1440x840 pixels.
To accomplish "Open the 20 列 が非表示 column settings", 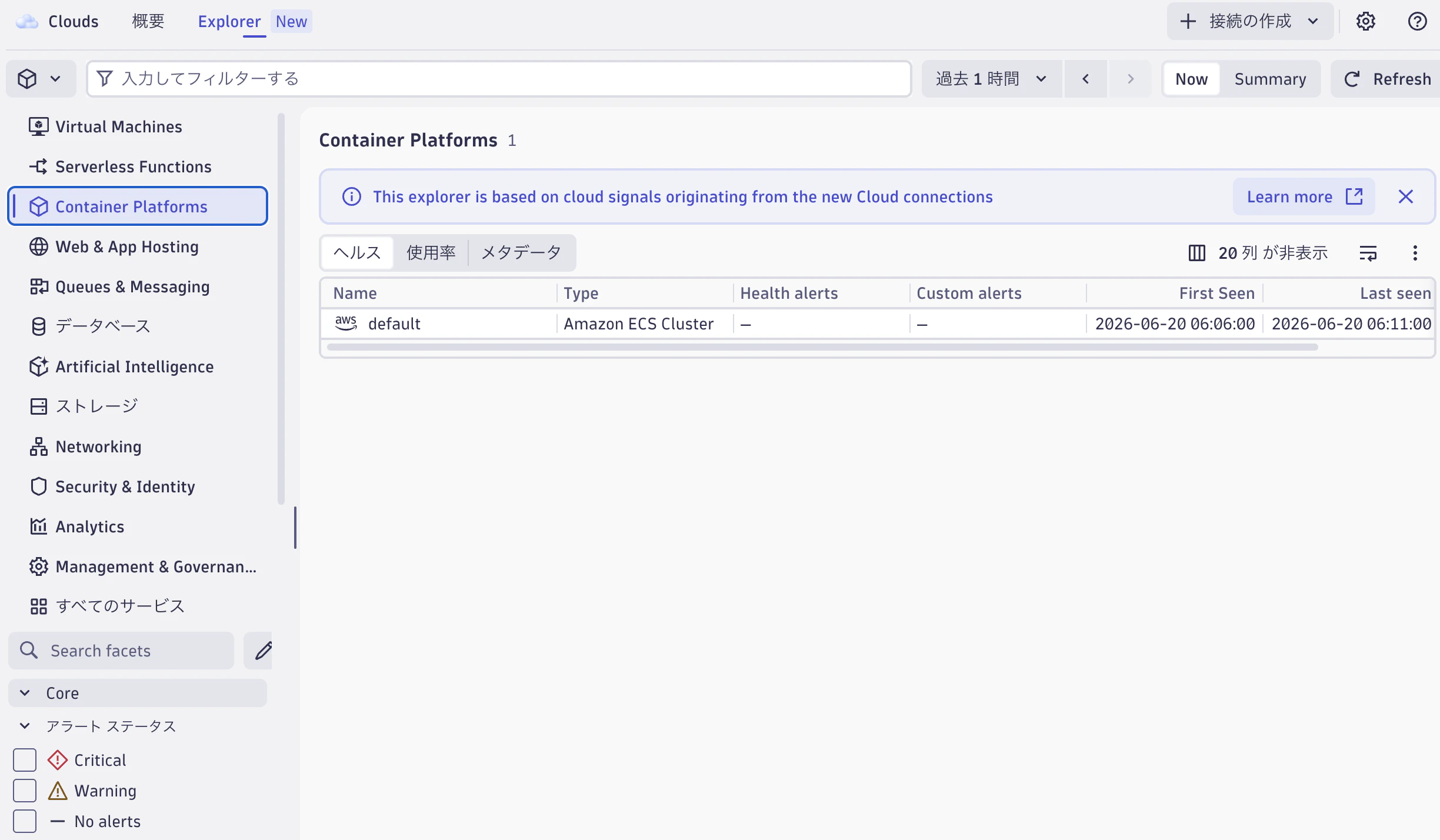I will tap(1259, 253).
